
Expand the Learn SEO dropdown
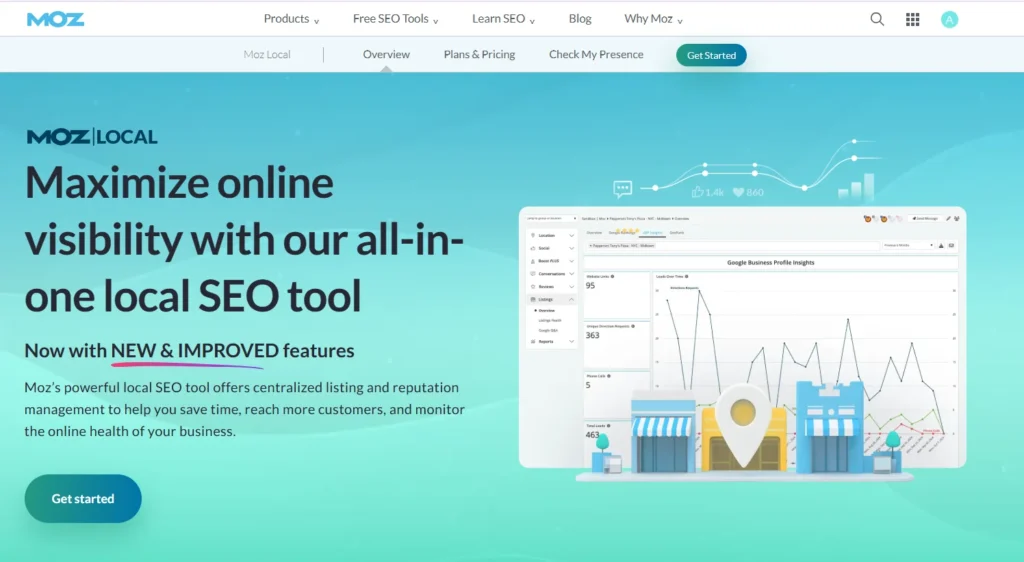(x=503, y=19)
